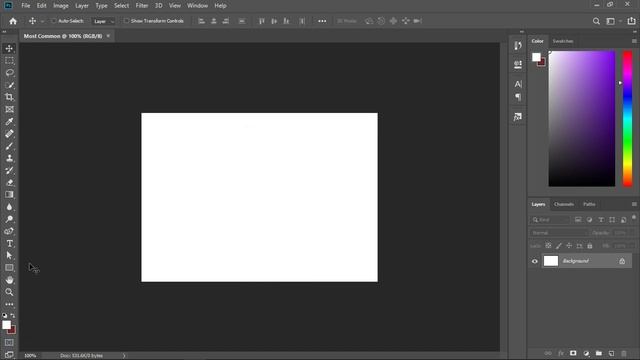The width and height of the screenshot is (640, 360).
Task: Open the Paragraph panel icon
Action: click(x=518, y=97)
